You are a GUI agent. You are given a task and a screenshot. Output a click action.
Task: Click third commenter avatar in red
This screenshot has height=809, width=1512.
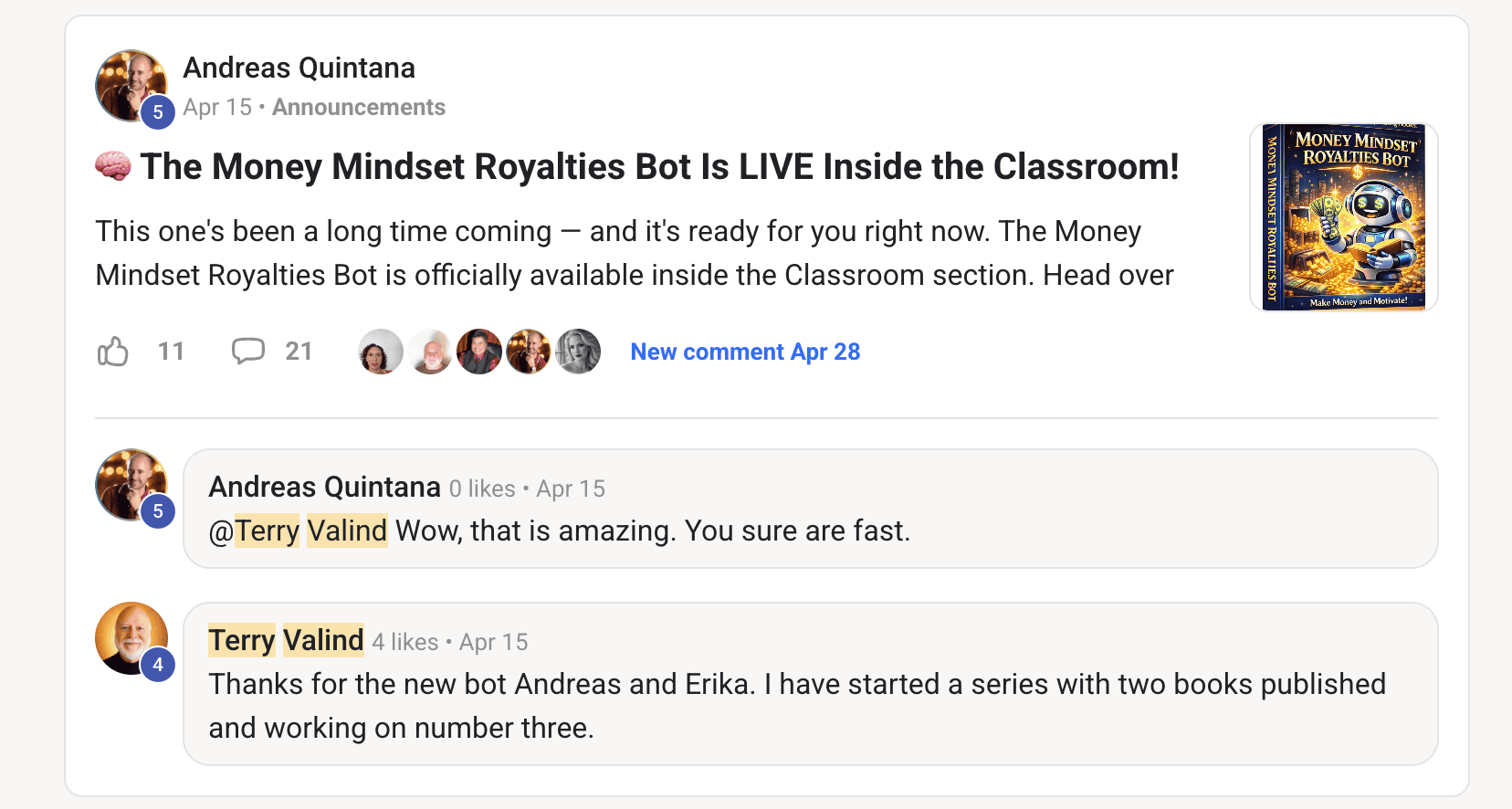[x=479, y=352]
